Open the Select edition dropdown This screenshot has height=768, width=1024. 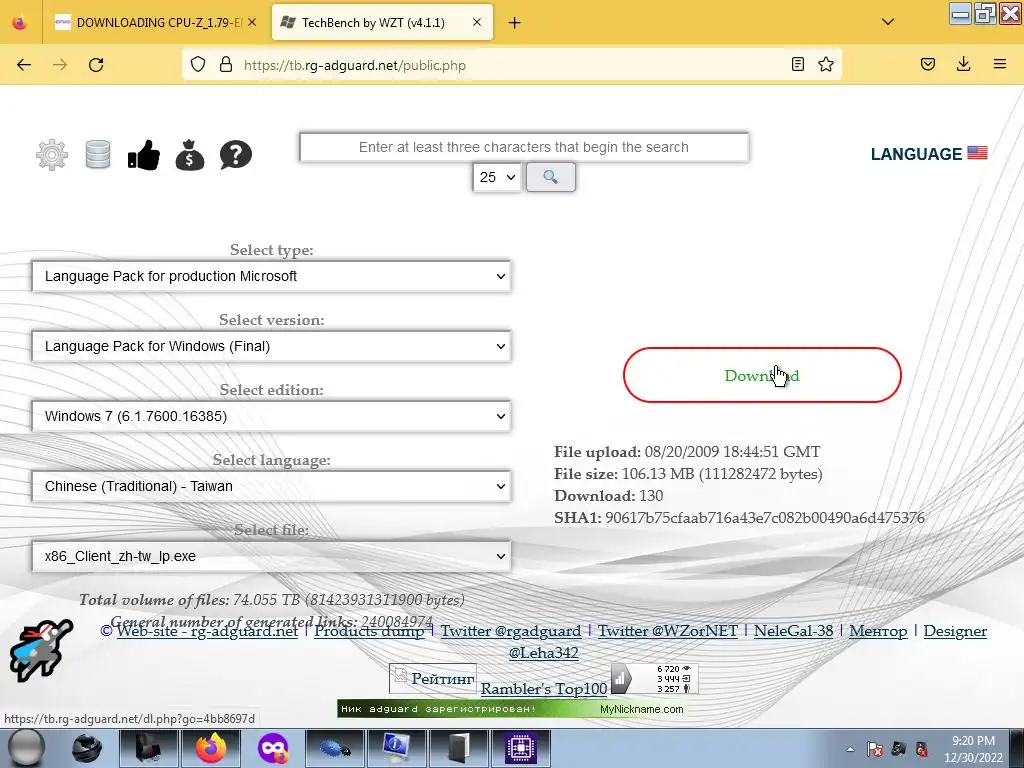coord(271,416)
